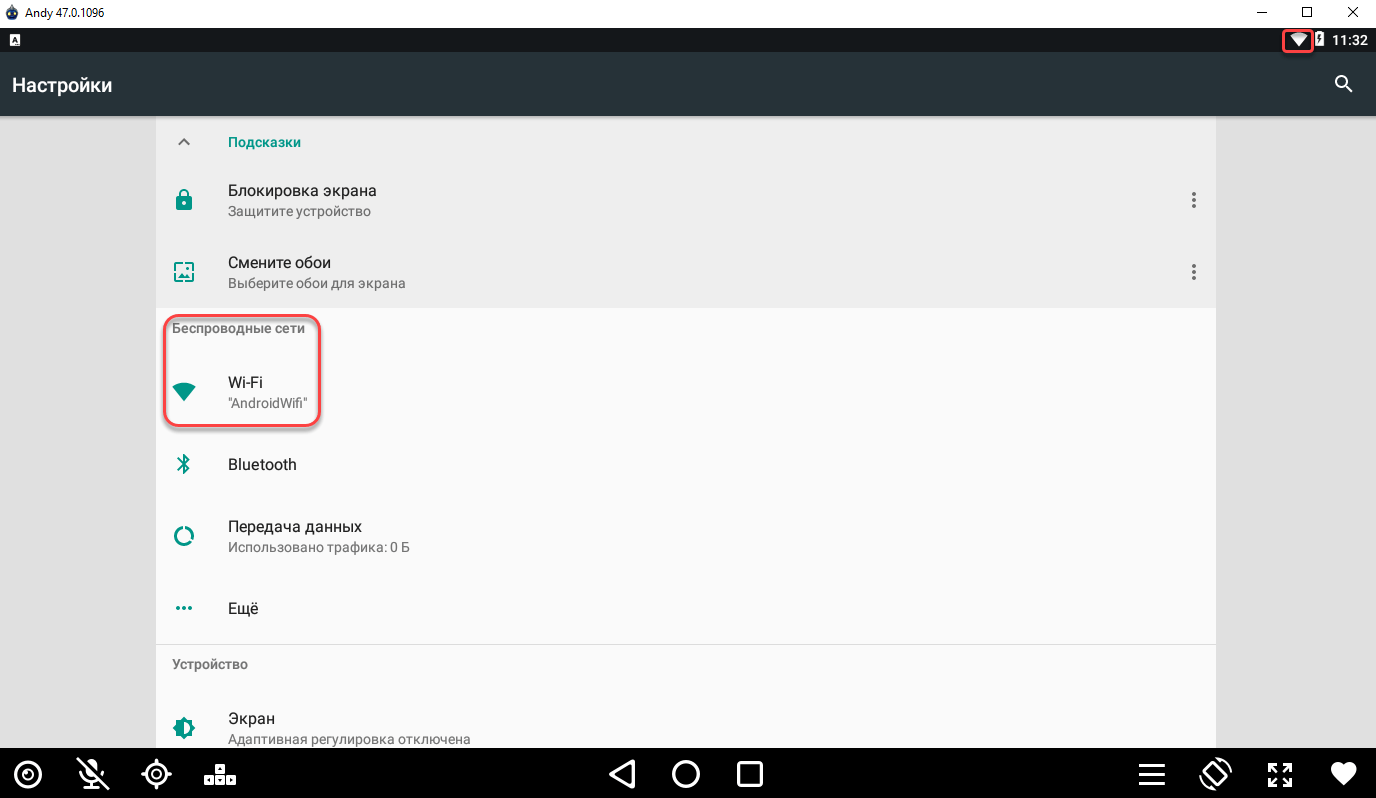Click the heart favorite icon
This screenshot has height=798, width=1376.
point(1343,774)
